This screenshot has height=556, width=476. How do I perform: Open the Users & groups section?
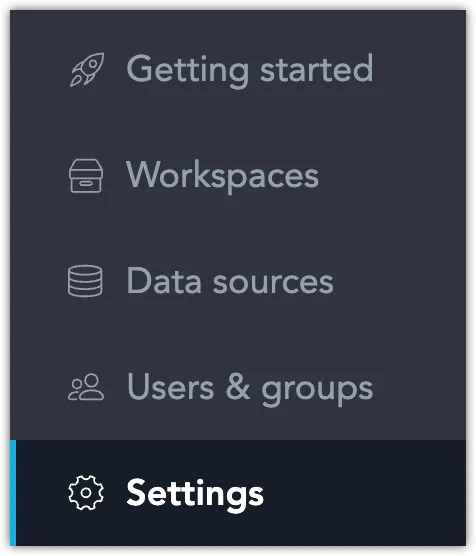point(238,387)
